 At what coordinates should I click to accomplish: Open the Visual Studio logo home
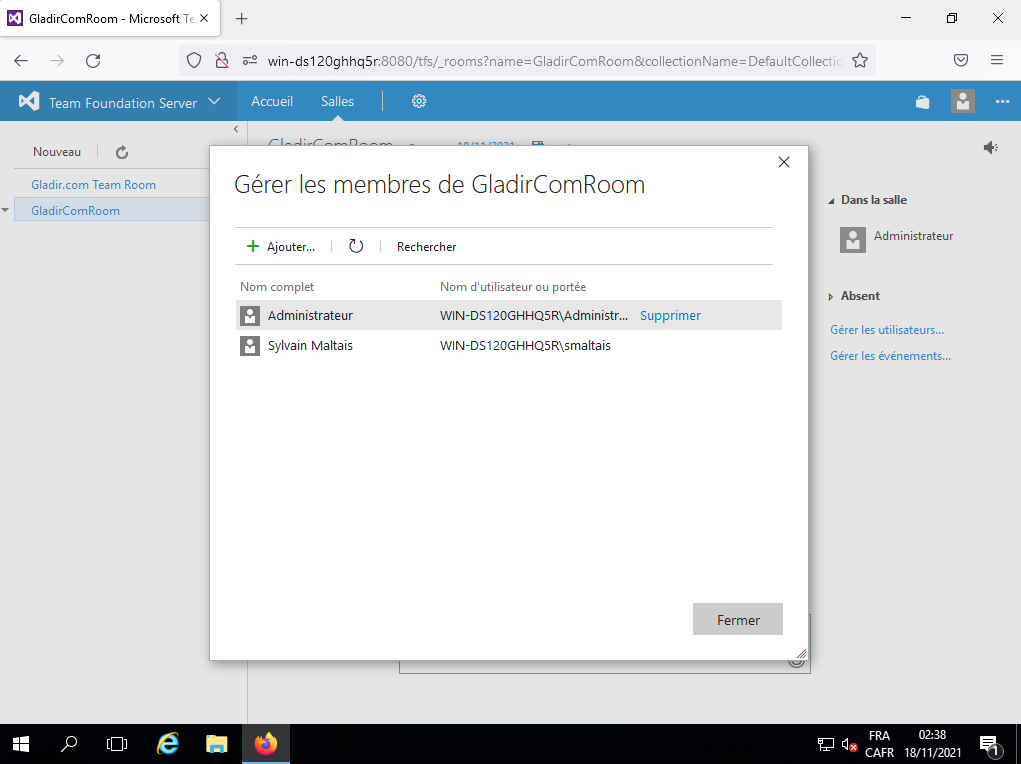(29, 102)
